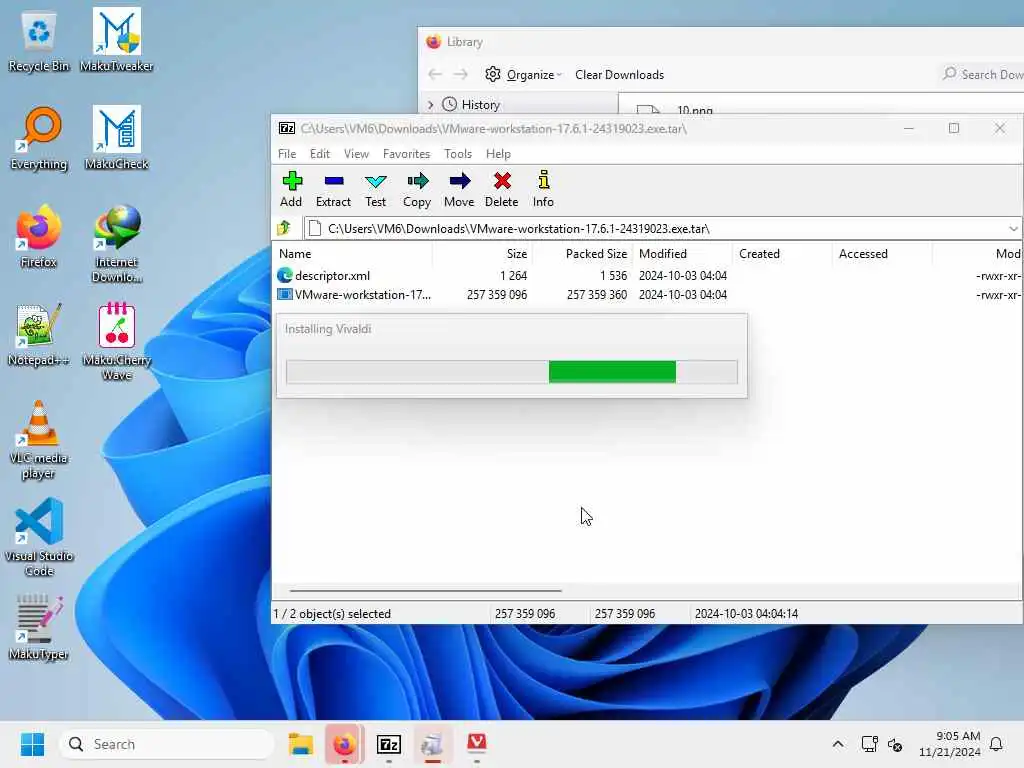Viewport: 1024px width, 768px height.
Task: Click the taskbar Search box
Action: pos(167,744)
